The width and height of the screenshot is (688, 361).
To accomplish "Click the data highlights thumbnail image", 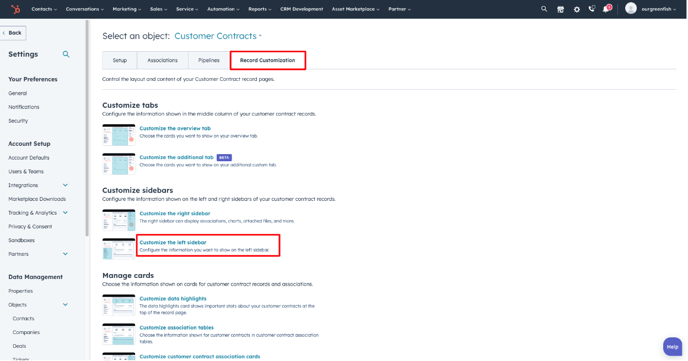I will point(119,305).
